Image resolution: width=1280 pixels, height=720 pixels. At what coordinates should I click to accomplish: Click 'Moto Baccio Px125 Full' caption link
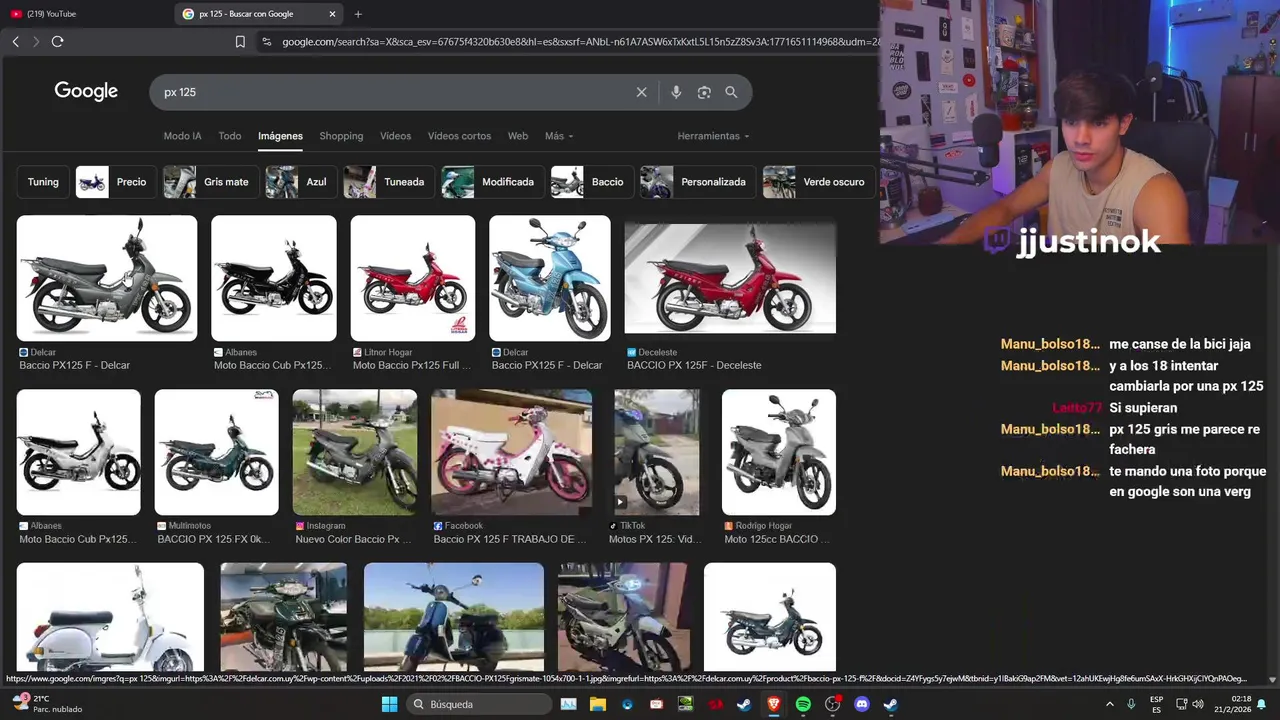[x=411, y=365]
